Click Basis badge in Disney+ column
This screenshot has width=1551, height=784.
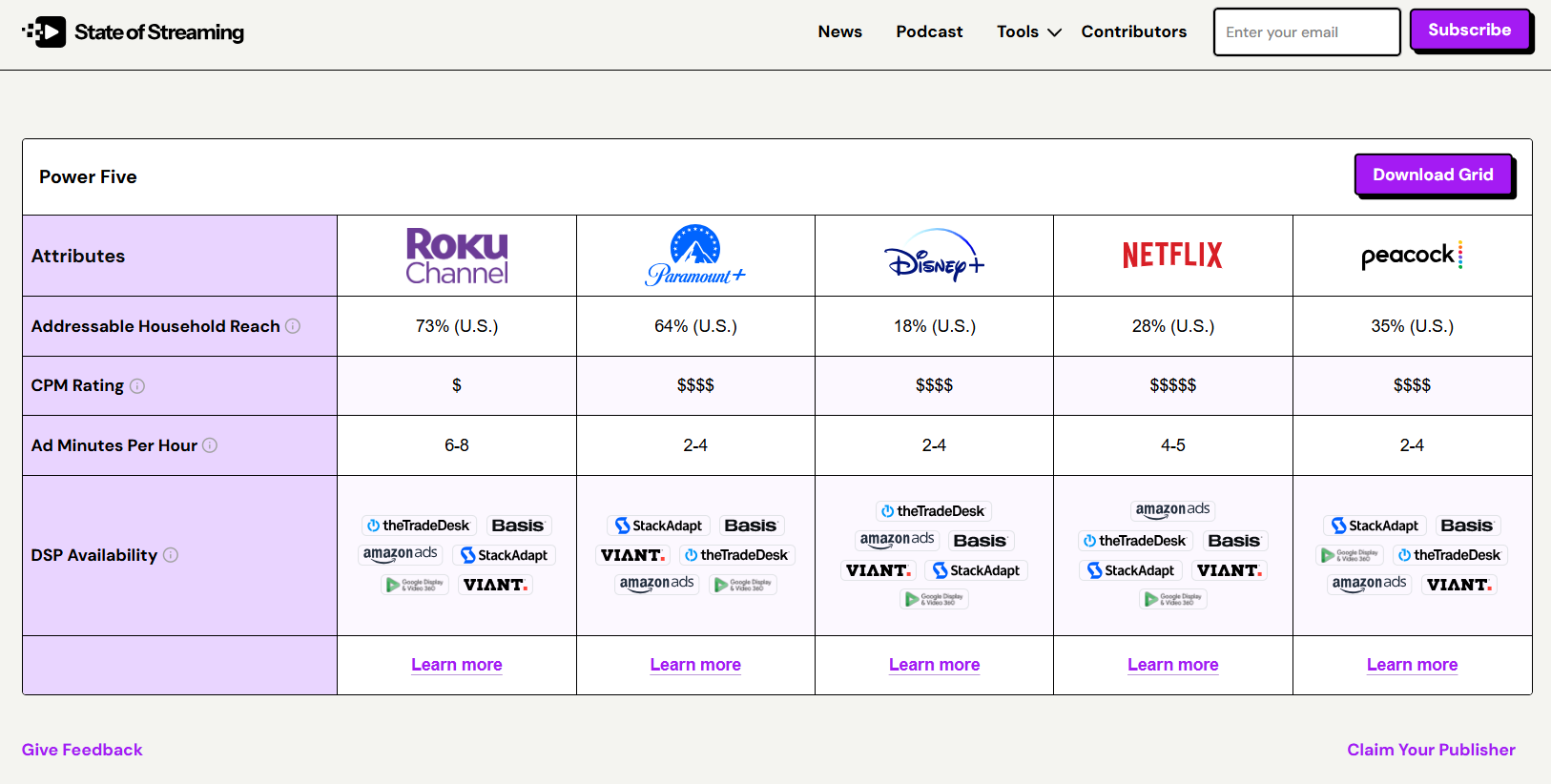(981, 541)
